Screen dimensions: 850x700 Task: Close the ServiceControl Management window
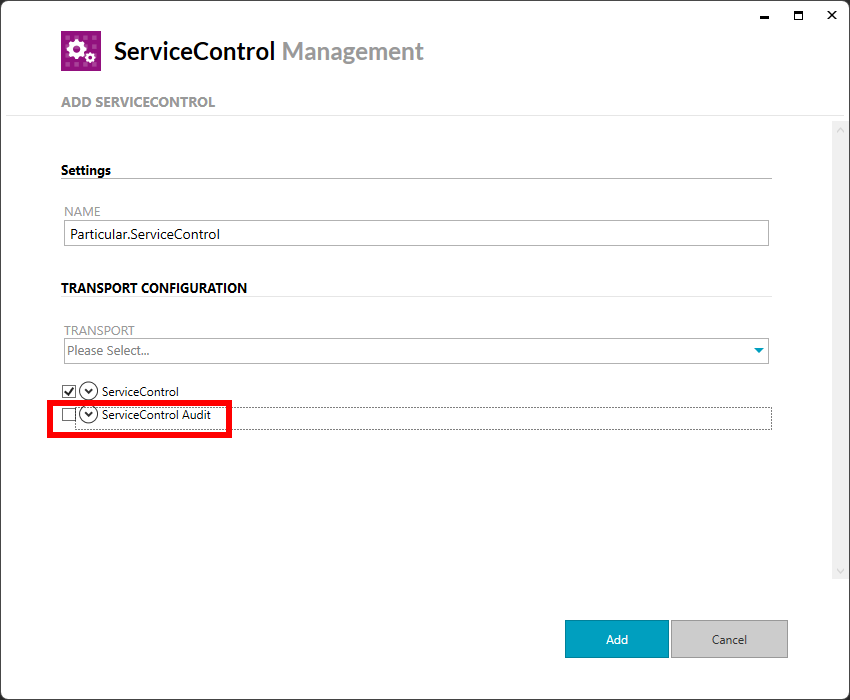[832, 15]
